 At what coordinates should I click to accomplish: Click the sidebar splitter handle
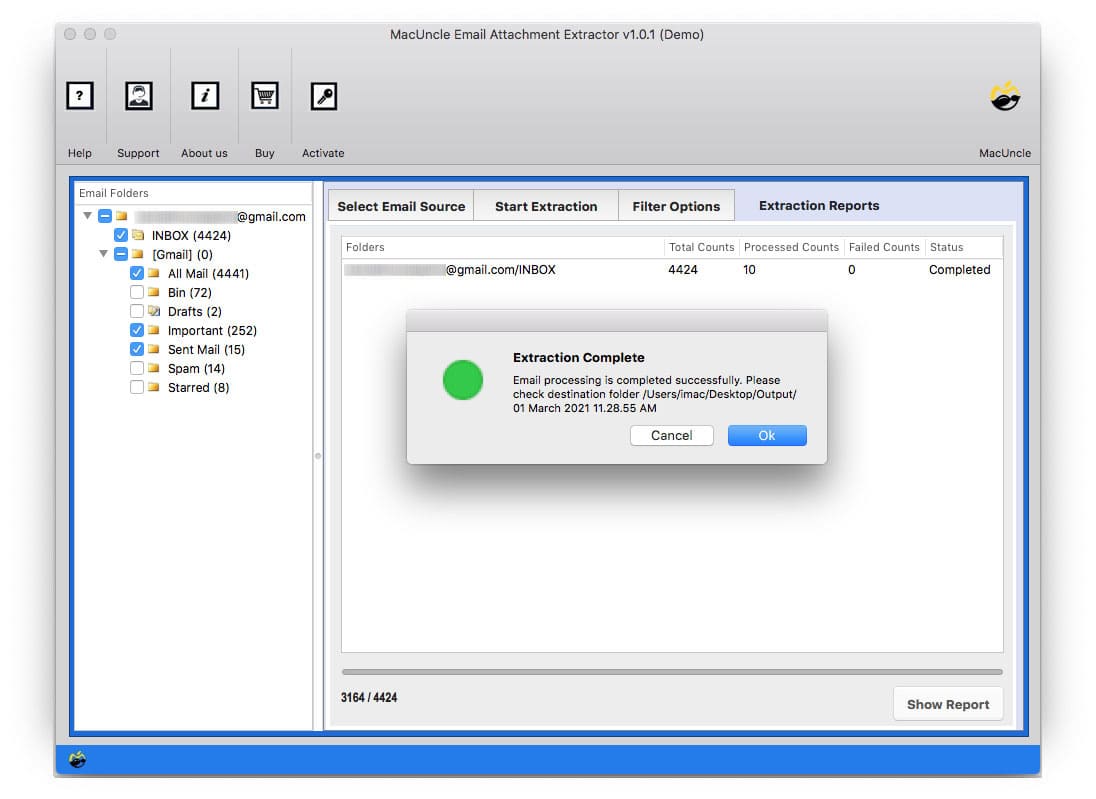tap(318, 456)
